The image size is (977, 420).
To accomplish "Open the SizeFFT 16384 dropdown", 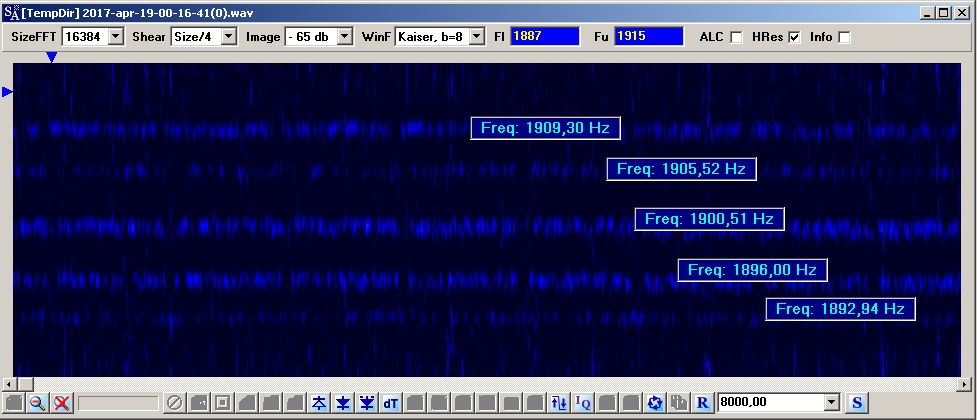I will (116, 37).
